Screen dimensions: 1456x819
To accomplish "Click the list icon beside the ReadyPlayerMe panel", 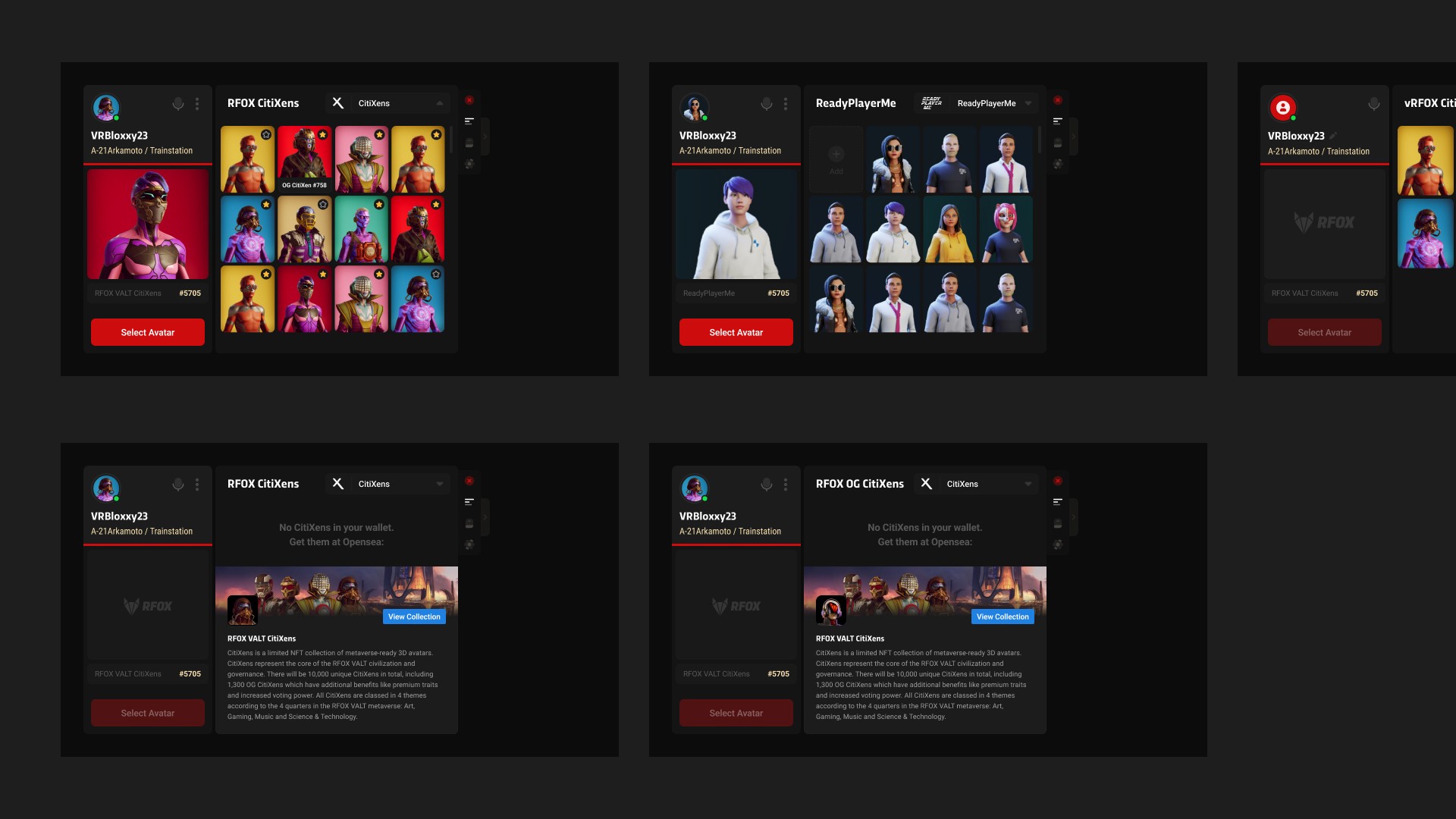I will (1058, 121).
